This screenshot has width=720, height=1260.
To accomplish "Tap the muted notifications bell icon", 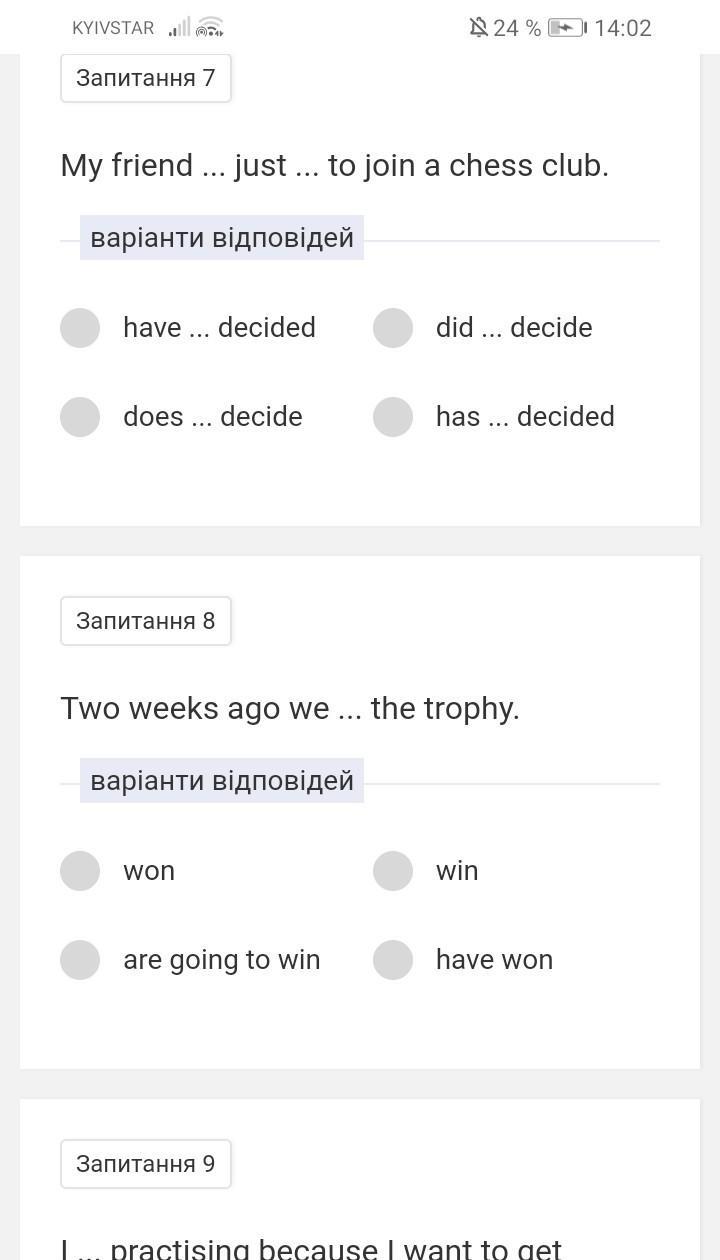I will tap(478, 27).
